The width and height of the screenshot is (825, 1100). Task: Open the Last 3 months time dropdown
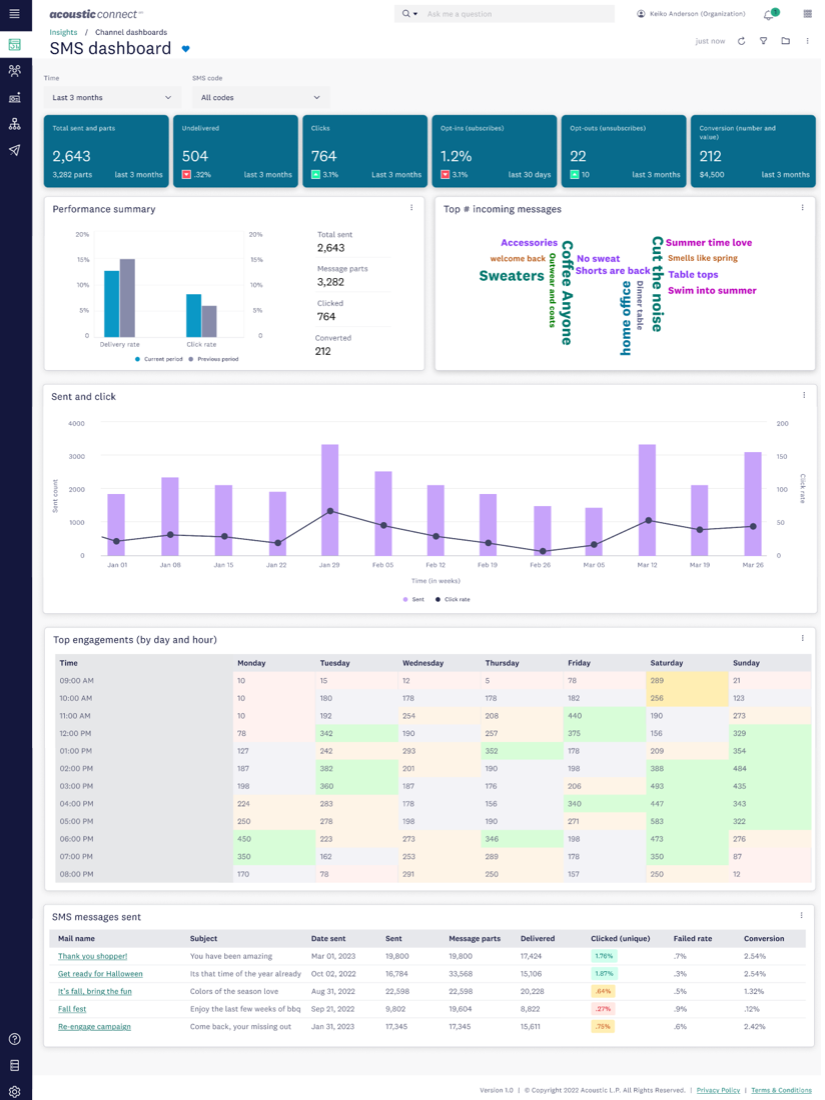tap(110, 97)
